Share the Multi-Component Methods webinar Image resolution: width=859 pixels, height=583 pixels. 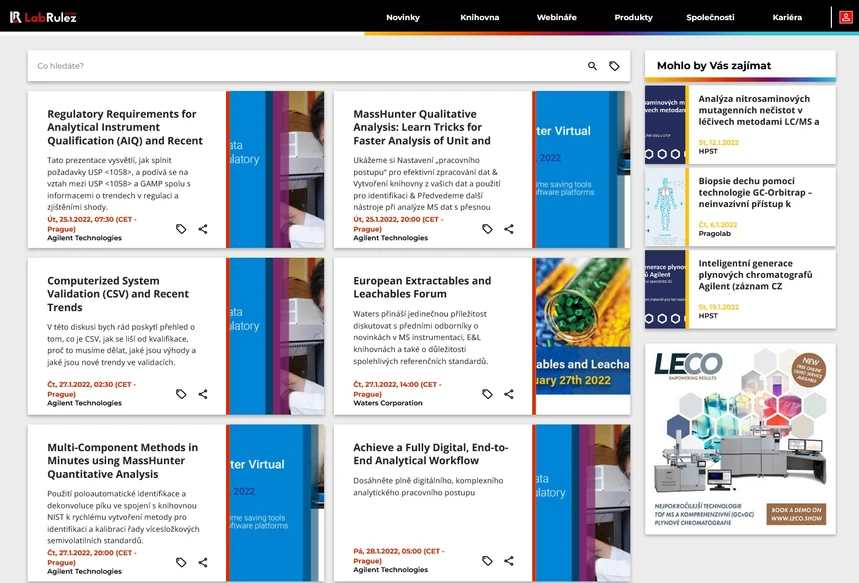pyautogui.click(x=203, y=562)
